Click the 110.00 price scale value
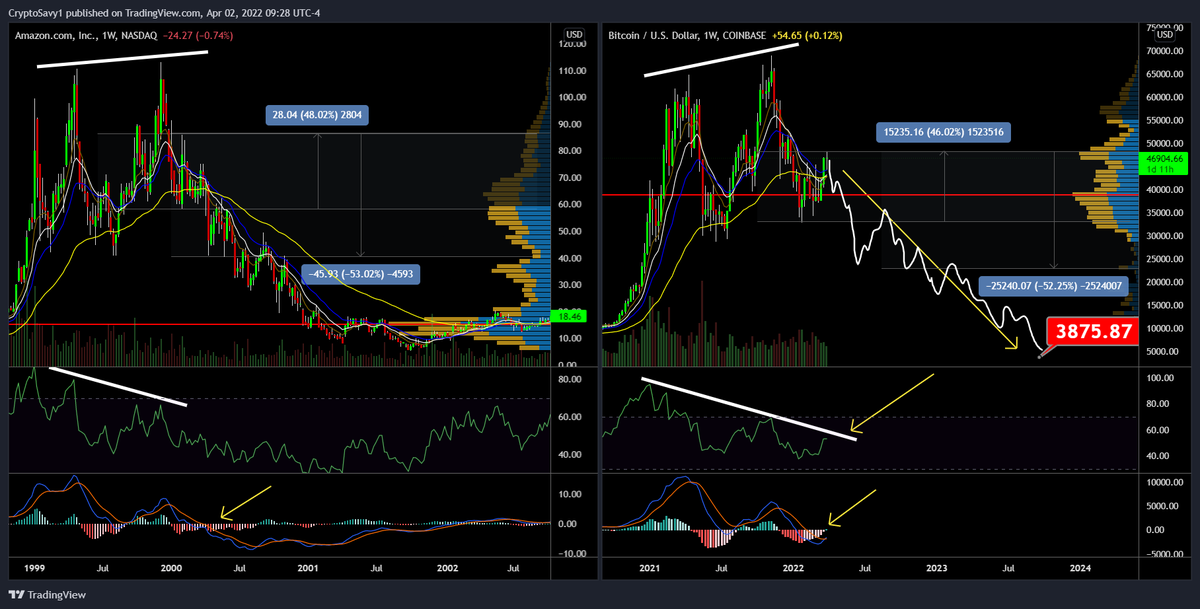The image size is (1200, 609). click(x=572, y=72)
